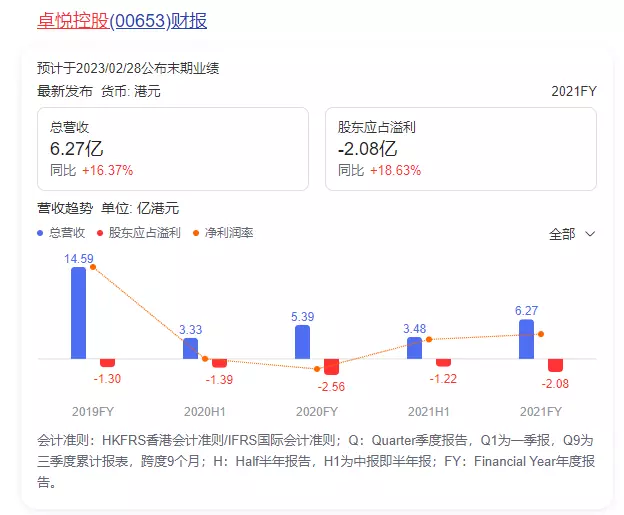The image size is (624, 515).
Task: Click the +16.37% year-over-year value
Action: tap(107, 170)
